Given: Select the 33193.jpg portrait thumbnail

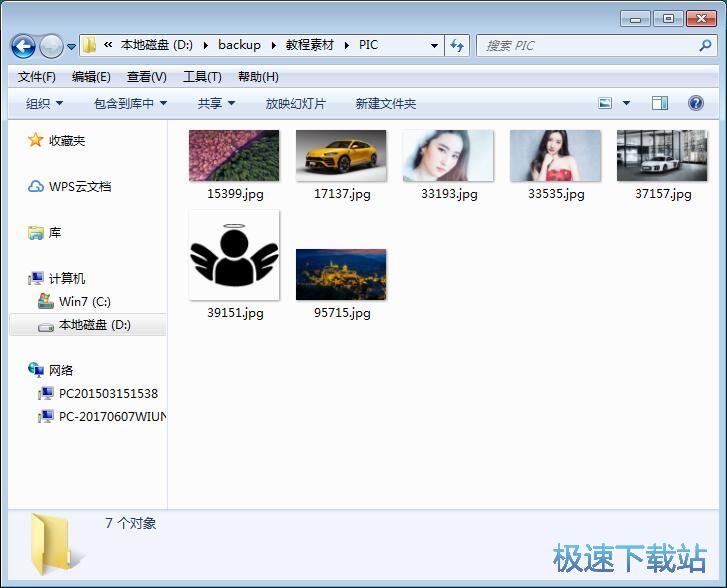Looking at the screenshot, I should (x=448, y=155).
